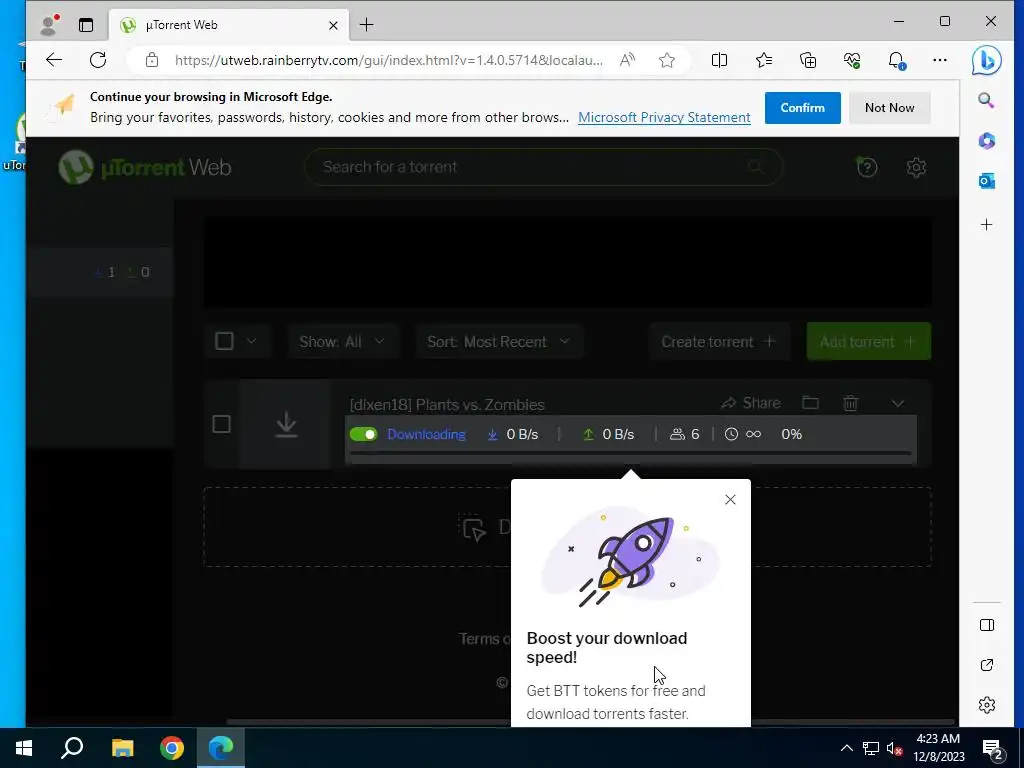Open the Collections icon

pos(808,60)
